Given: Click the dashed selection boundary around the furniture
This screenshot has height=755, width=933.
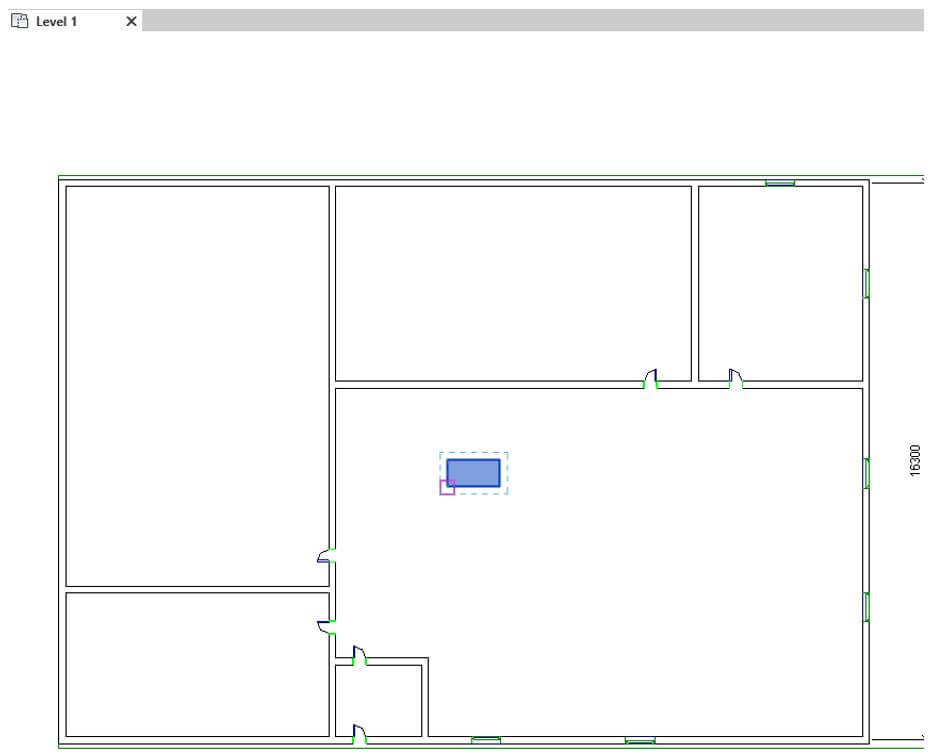Looking at the screenshot, I should click(x=473, y=453).
